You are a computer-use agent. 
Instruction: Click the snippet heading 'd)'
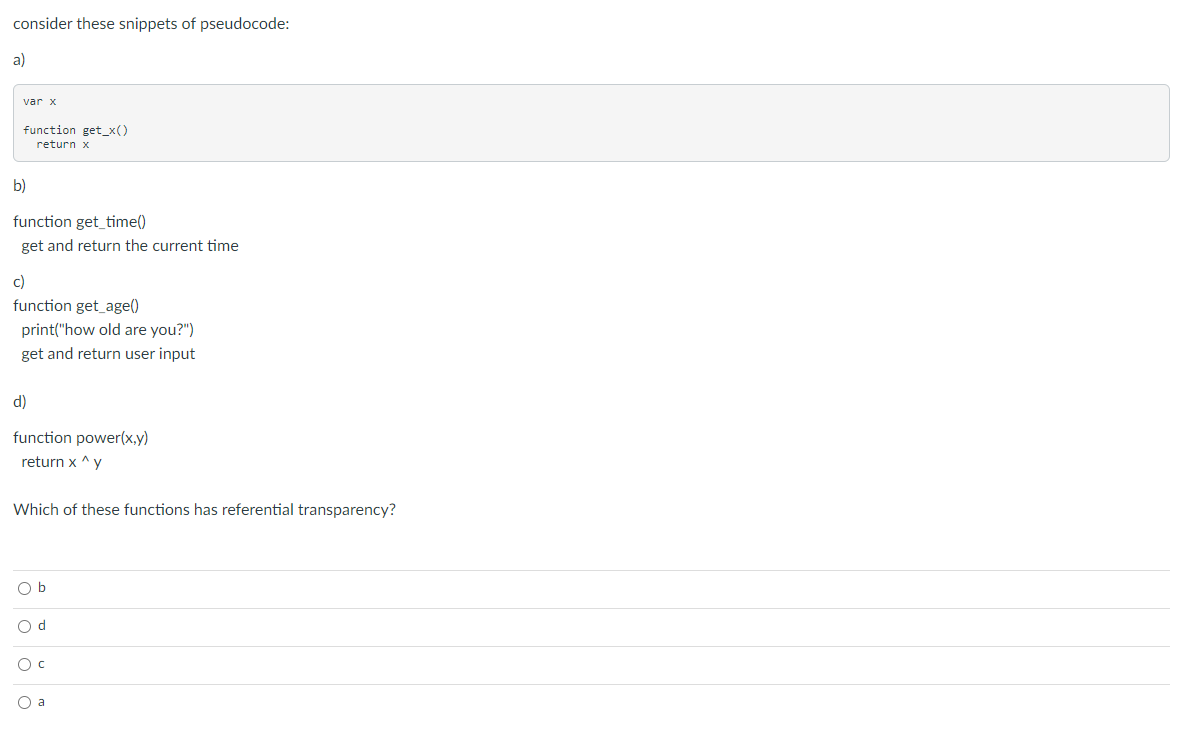coord(17,401)
